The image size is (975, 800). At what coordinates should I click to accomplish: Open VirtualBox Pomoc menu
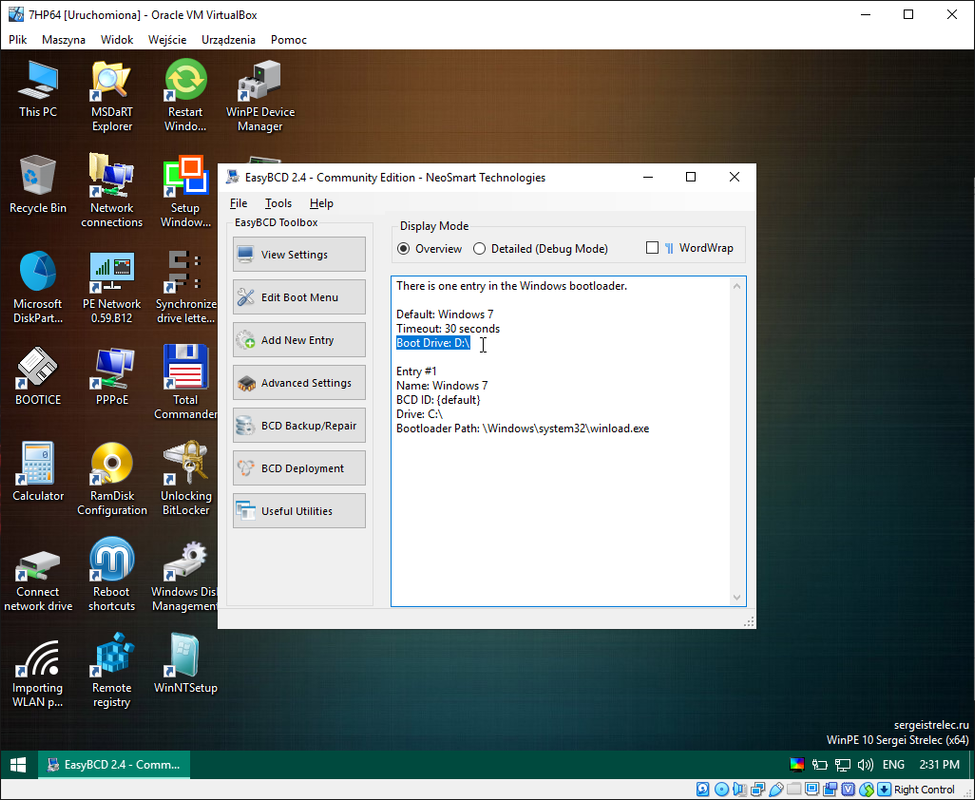click(289, 39)
